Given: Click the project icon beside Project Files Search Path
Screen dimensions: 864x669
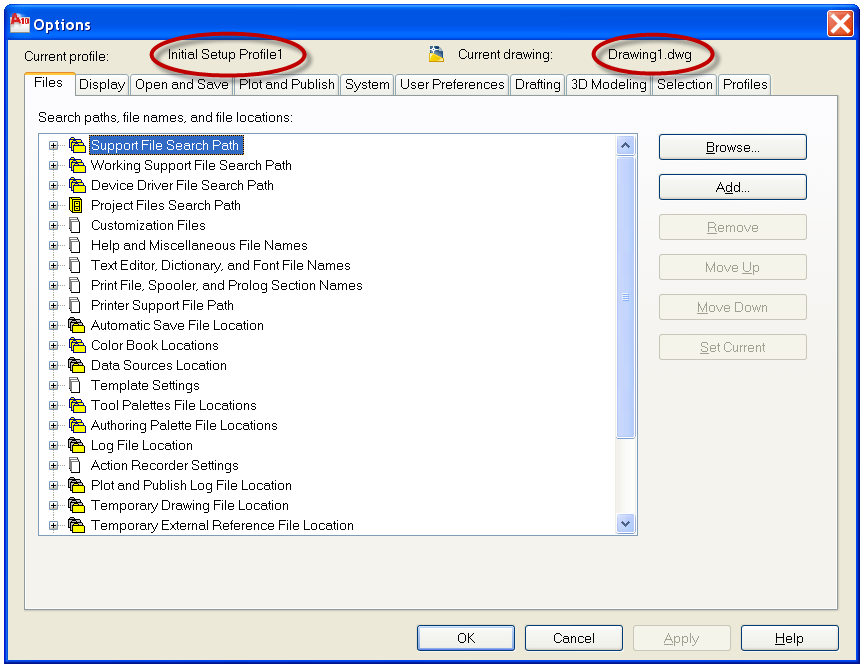Looking at the screenshot, I should pos(76,206).
